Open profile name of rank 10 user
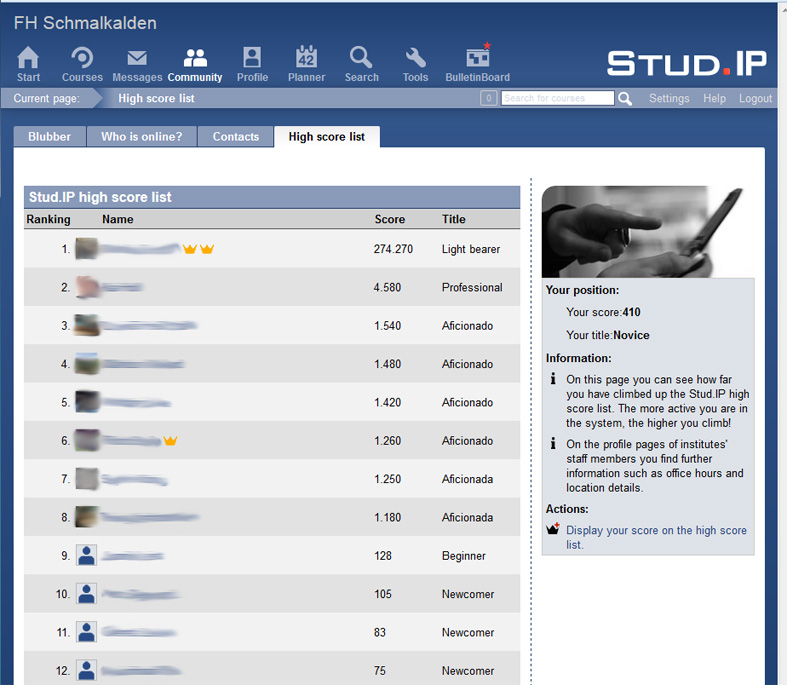The image size is (787, 685). coord(141,594)
